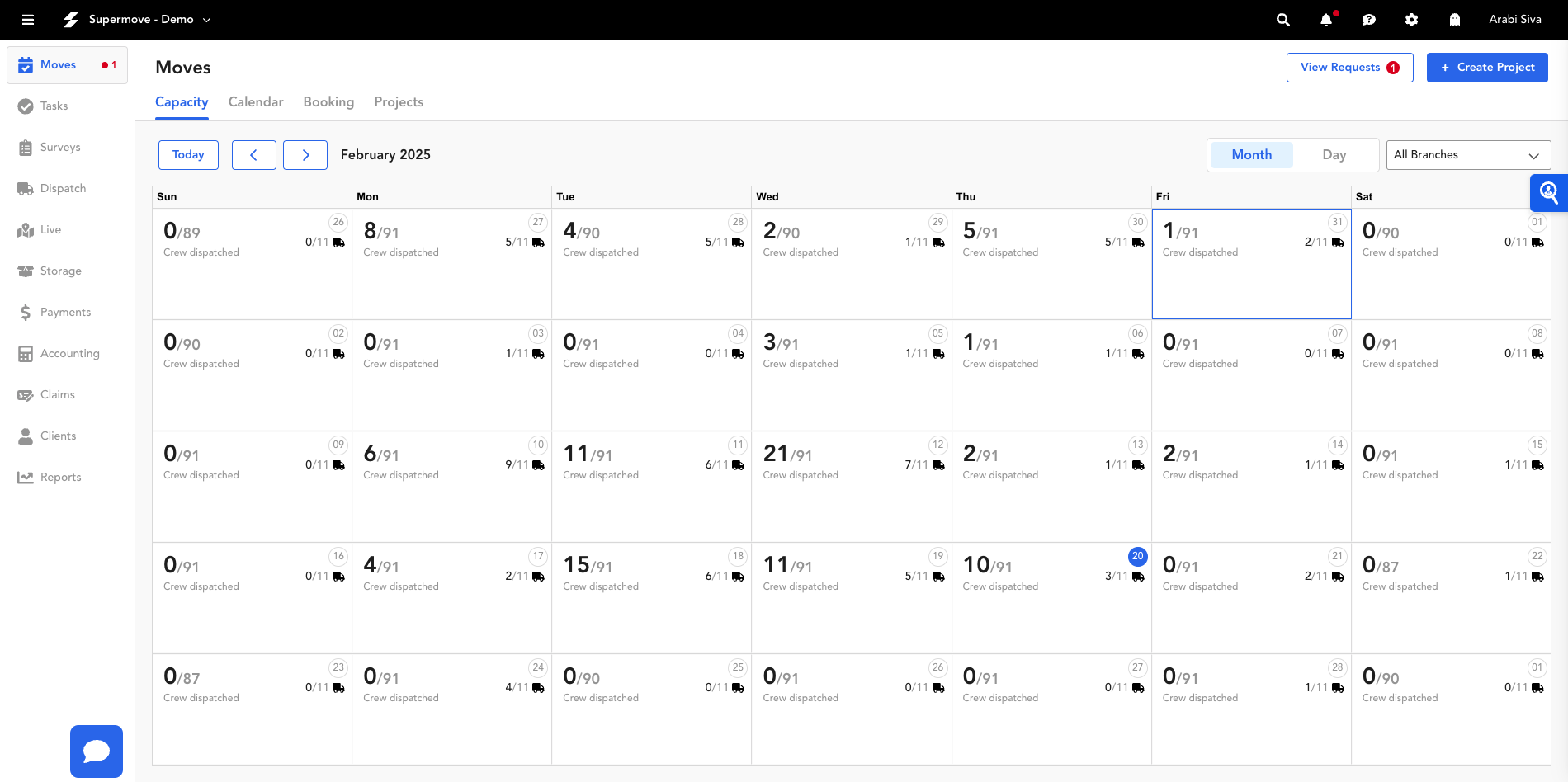The image size is (1568, 782).
Task: Switch to the Calendar tab
Action: (256, 102)
